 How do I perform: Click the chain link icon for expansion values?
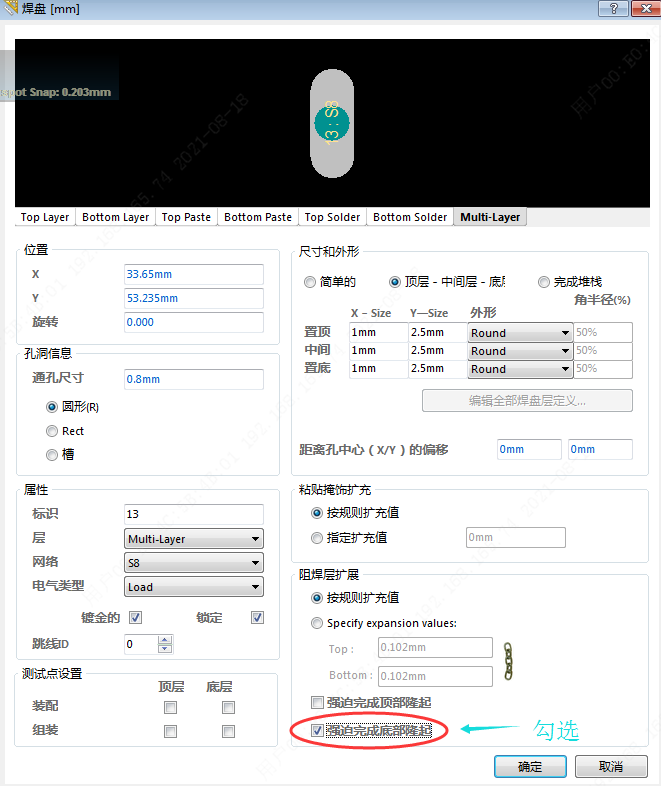point(507,662)
